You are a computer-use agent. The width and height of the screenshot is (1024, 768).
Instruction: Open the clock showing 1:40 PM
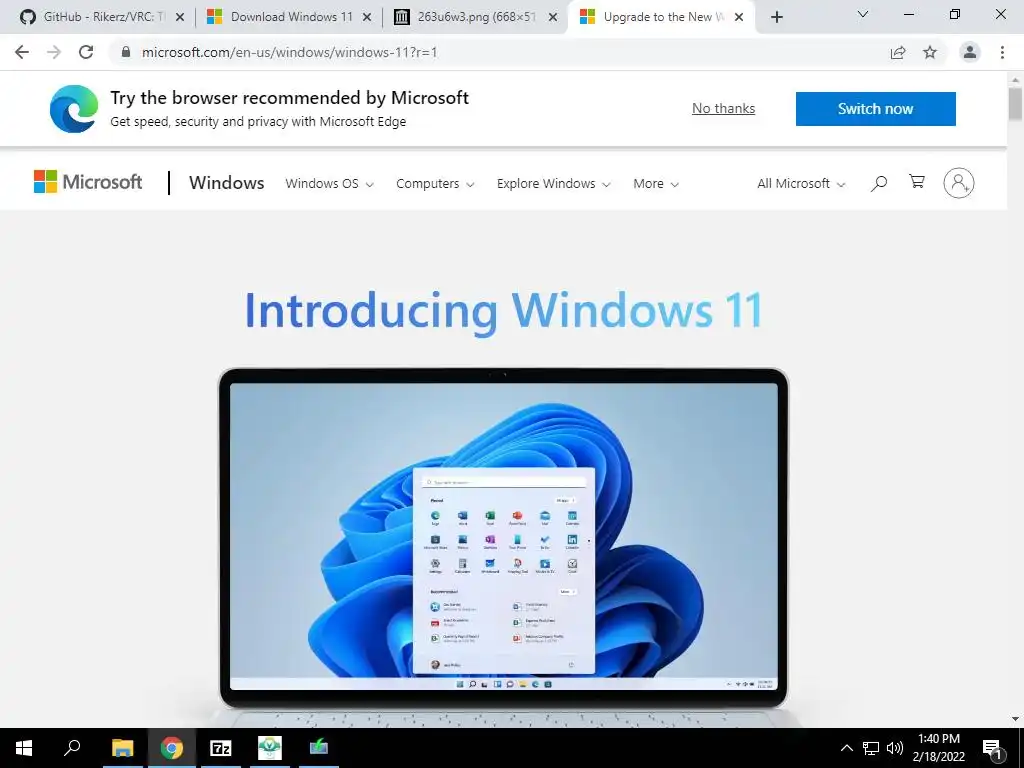938,748
